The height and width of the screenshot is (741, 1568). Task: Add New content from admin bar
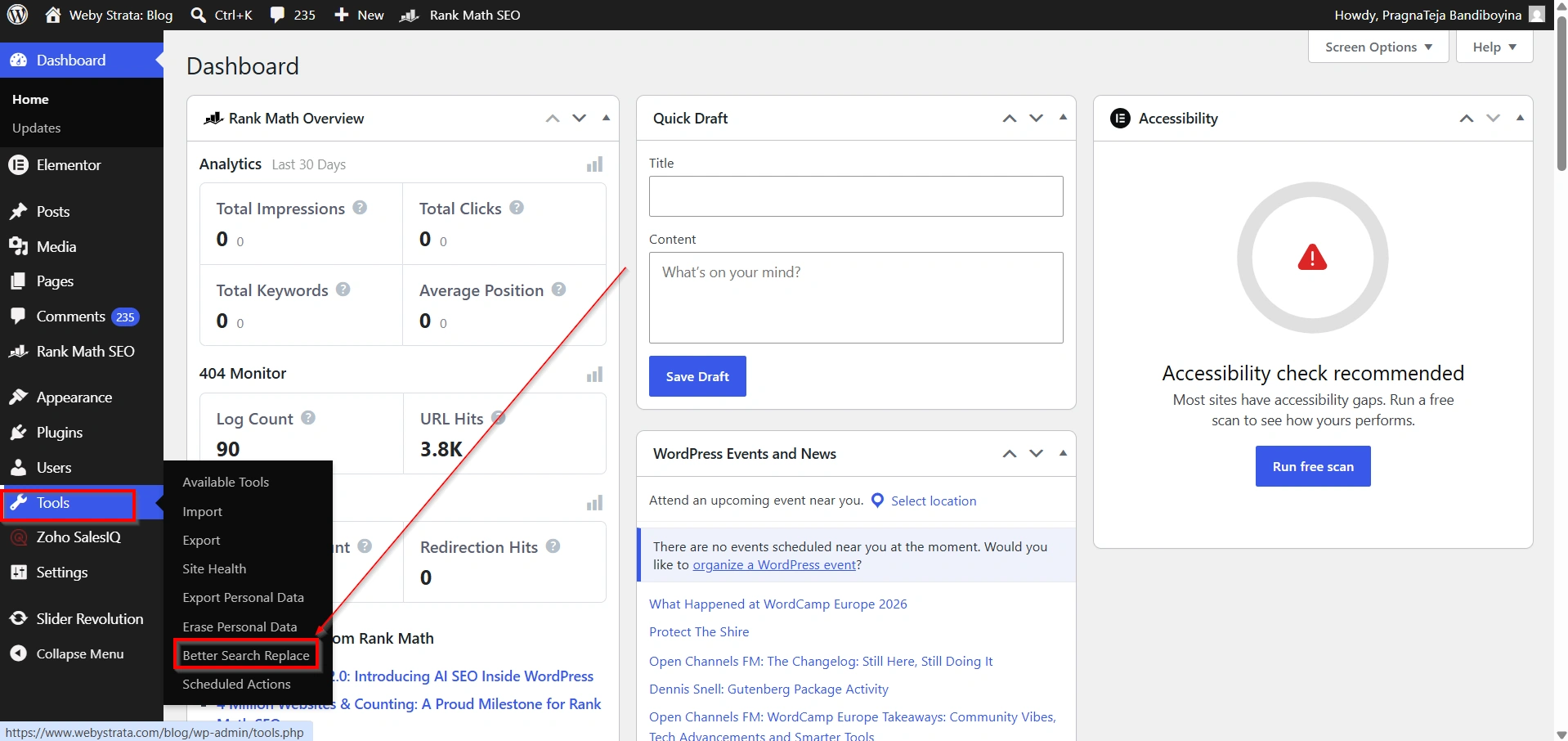(x=359, y=15)
